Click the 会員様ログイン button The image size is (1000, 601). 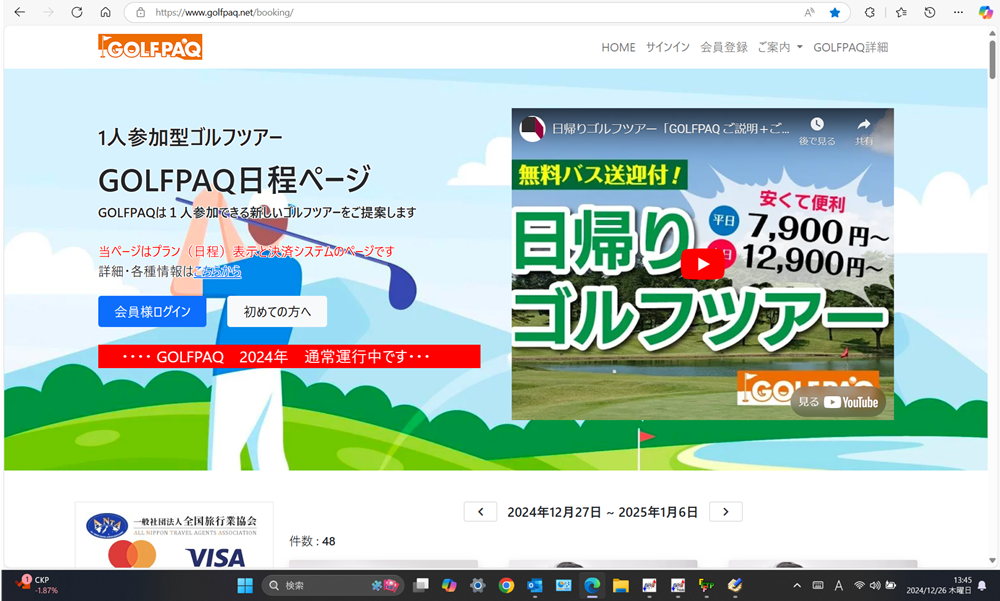point(152,311)
